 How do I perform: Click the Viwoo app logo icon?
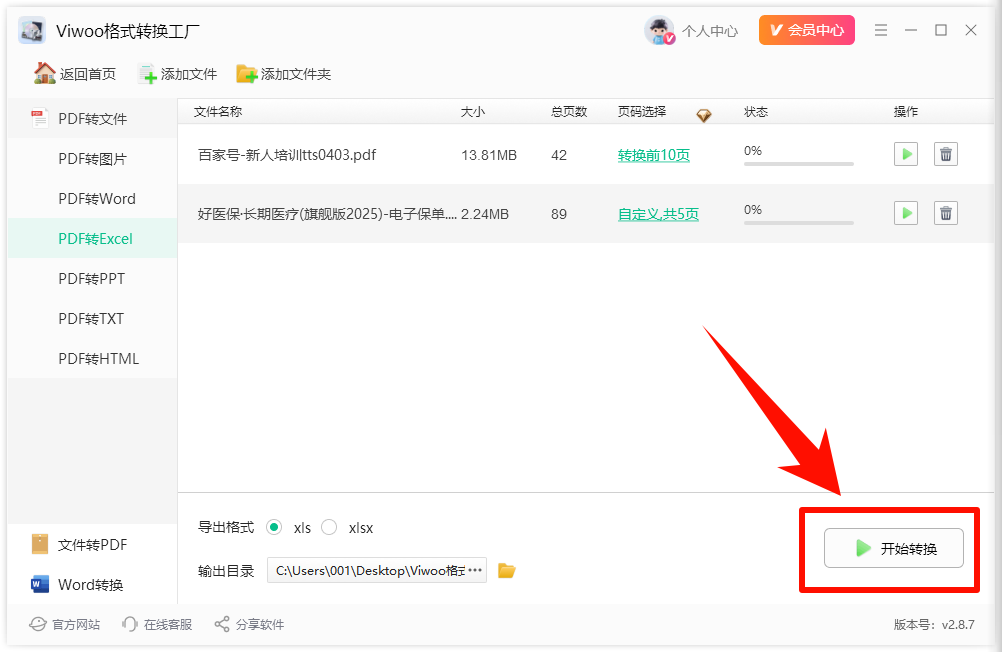(x=32, y=31)
